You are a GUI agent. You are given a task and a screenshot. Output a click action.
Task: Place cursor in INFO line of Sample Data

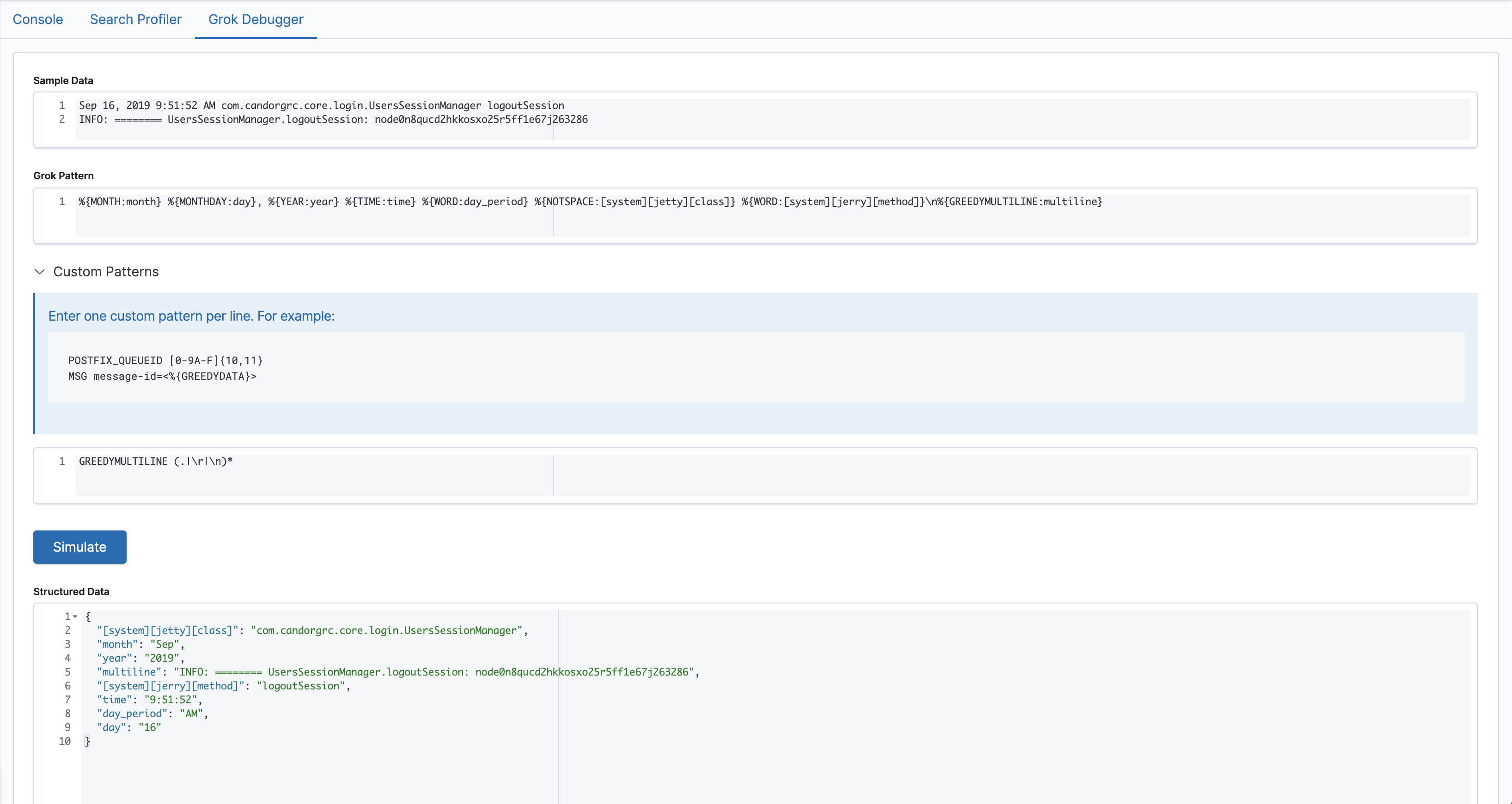pos(333,120)
